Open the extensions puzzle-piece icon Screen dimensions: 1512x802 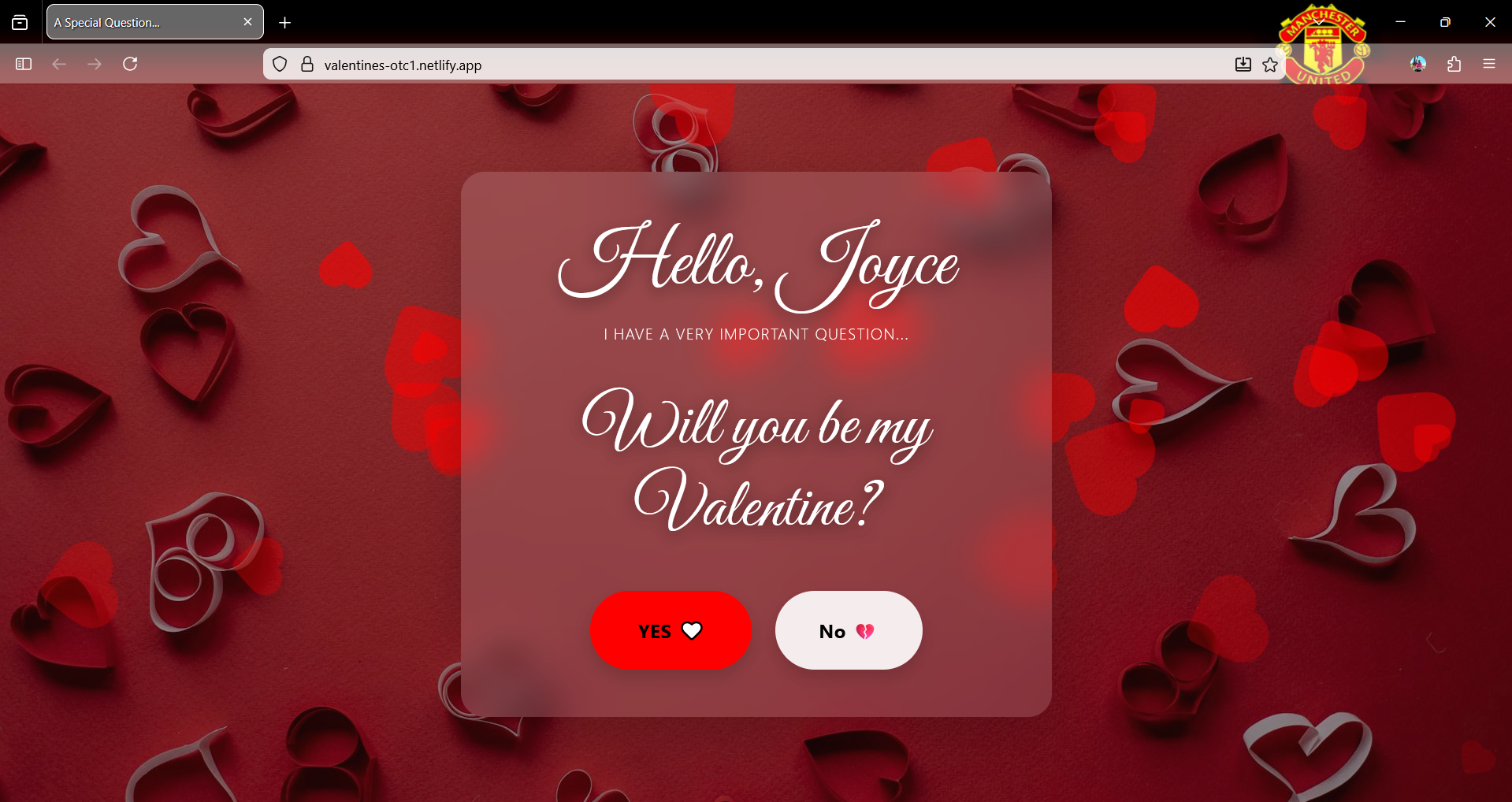point(1454,64)
